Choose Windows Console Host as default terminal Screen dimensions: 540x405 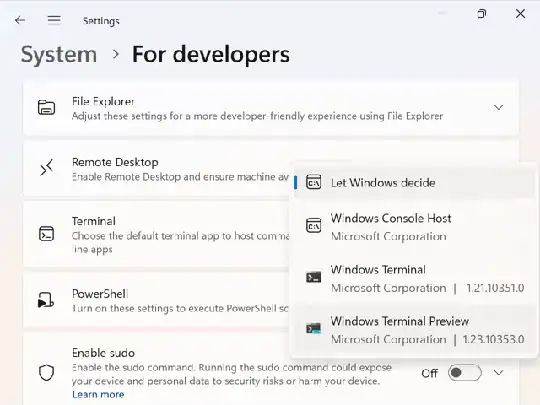[x=413, y=227]
